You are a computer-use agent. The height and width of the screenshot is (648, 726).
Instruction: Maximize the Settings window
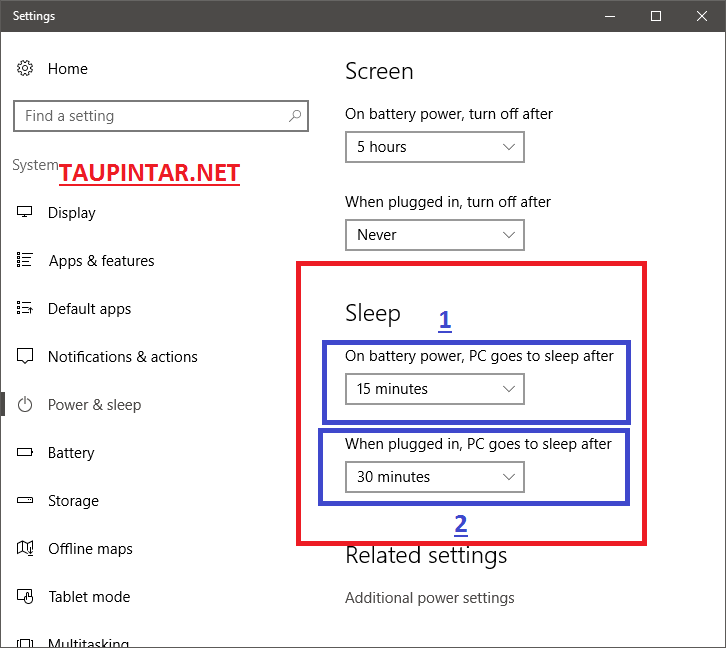coord(656,16)
